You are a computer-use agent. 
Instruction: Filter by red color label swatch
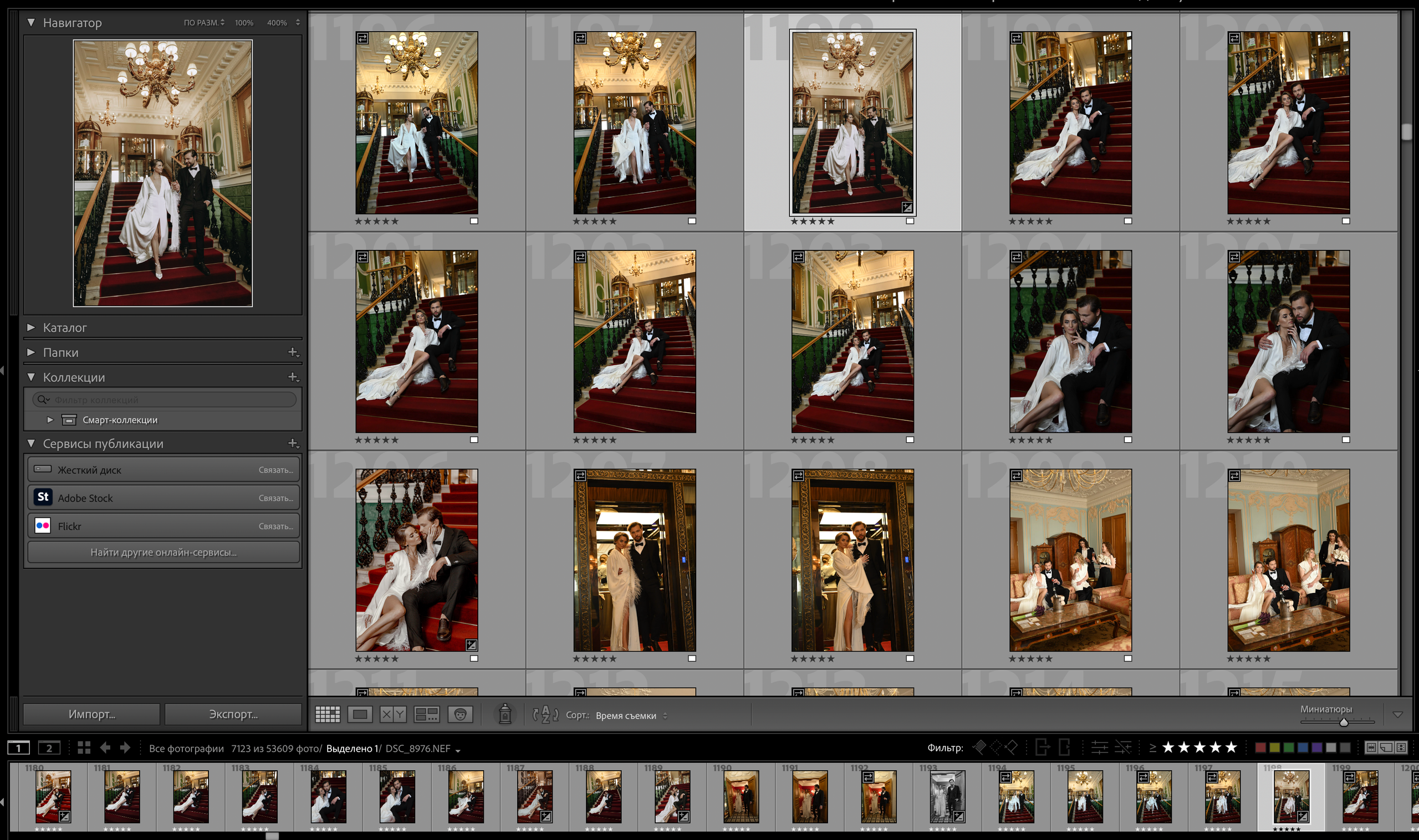(x=1260, y=747)
